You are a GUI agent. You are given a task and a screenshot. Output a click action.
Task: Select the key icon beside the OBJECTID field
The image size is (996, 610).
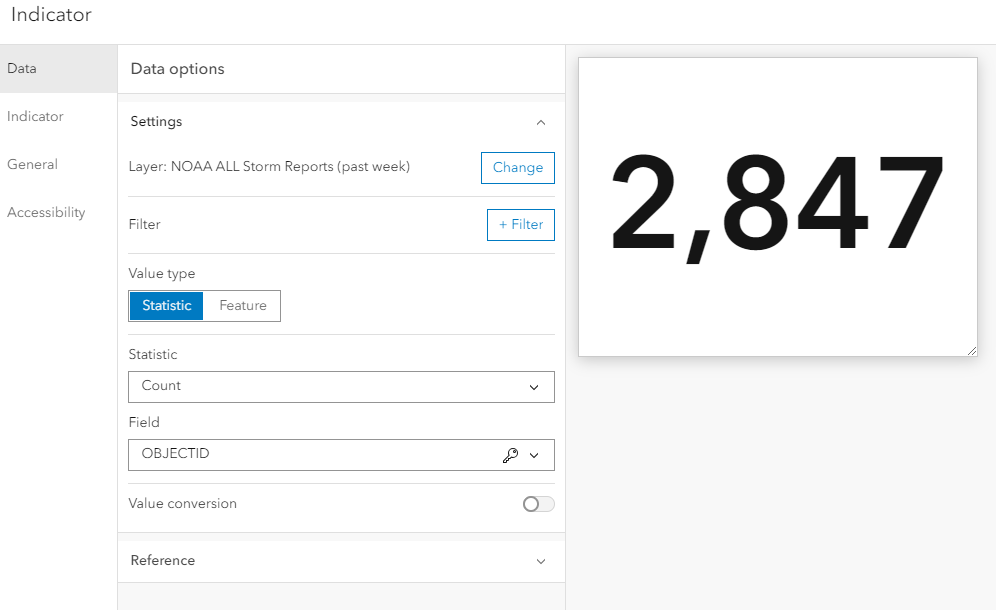coord(511,455)
